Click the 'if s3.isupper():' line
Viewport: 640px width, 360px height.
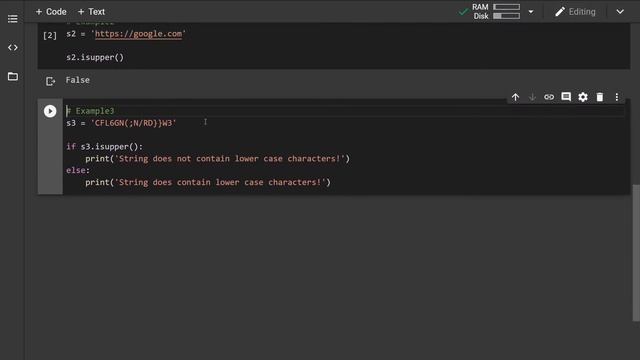(x=104, y=147)
